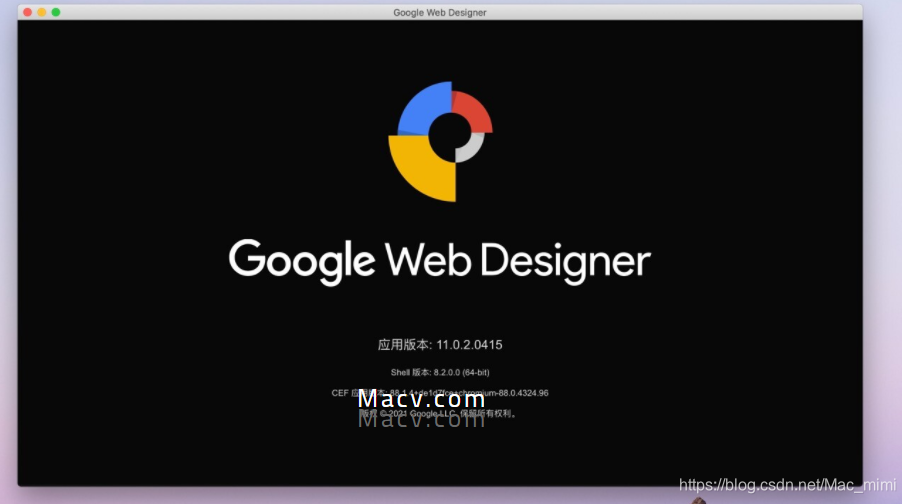Click the window title bar text 'Google Web Designer'
Screen dimensions: 906x504
[x=440, y=12]
